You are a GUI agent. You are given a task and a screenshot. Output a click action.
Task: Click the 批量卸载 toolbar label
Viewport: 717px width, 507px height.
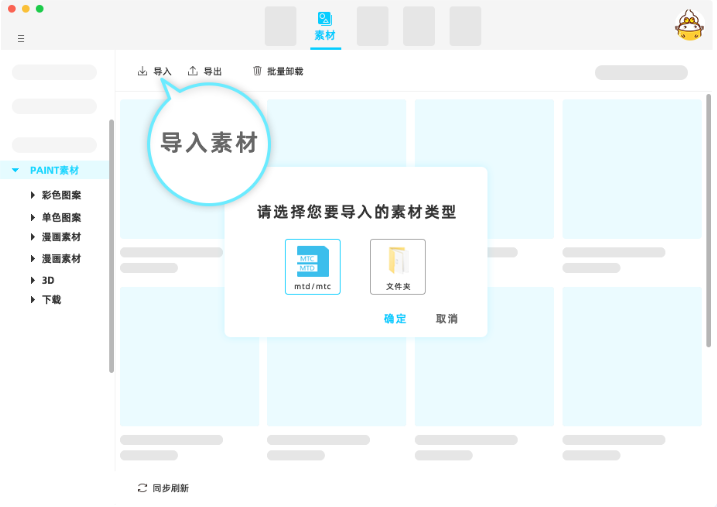[285, 71]
